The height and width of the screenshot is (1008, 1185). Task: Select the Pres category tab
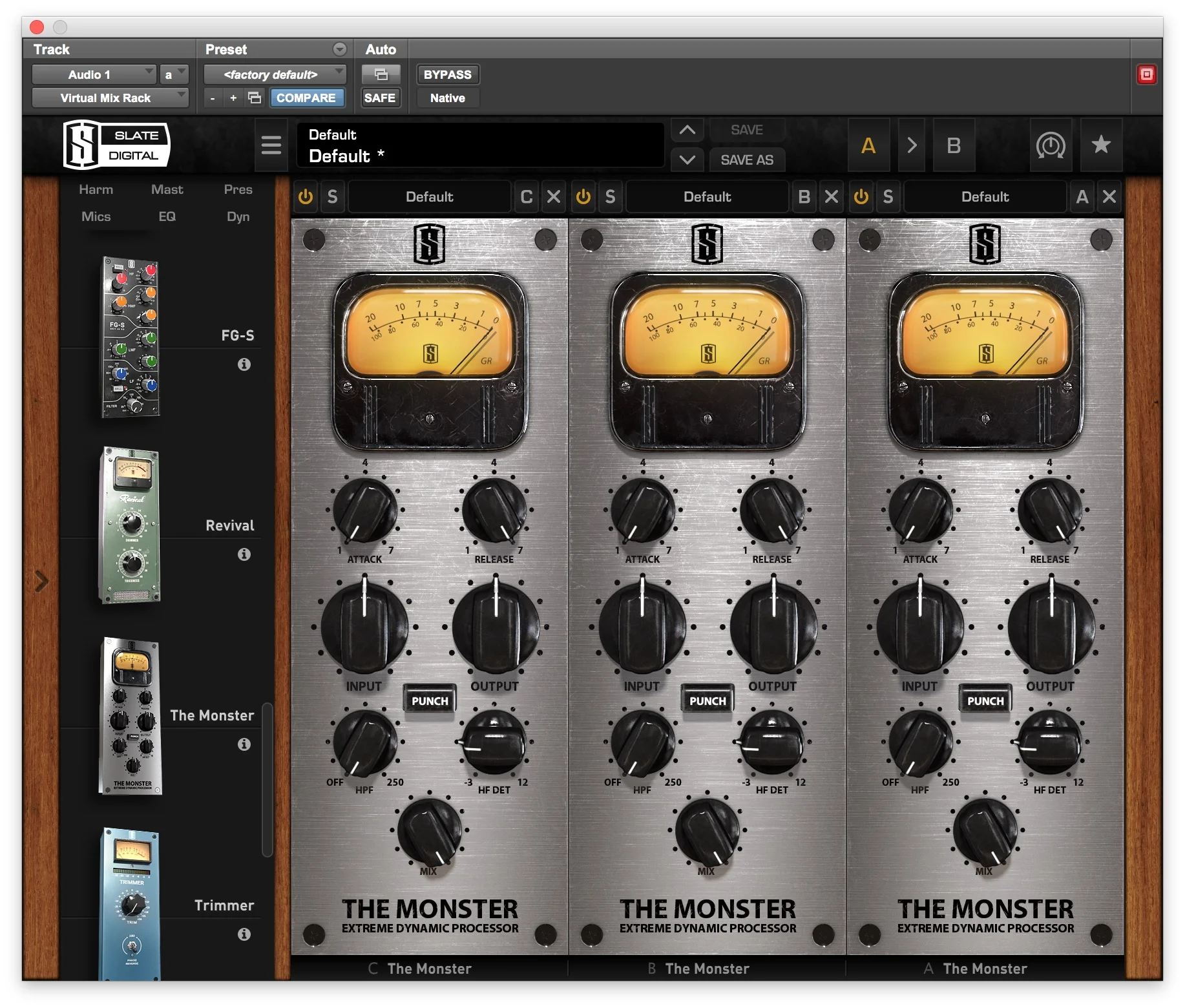pos(238,189)
